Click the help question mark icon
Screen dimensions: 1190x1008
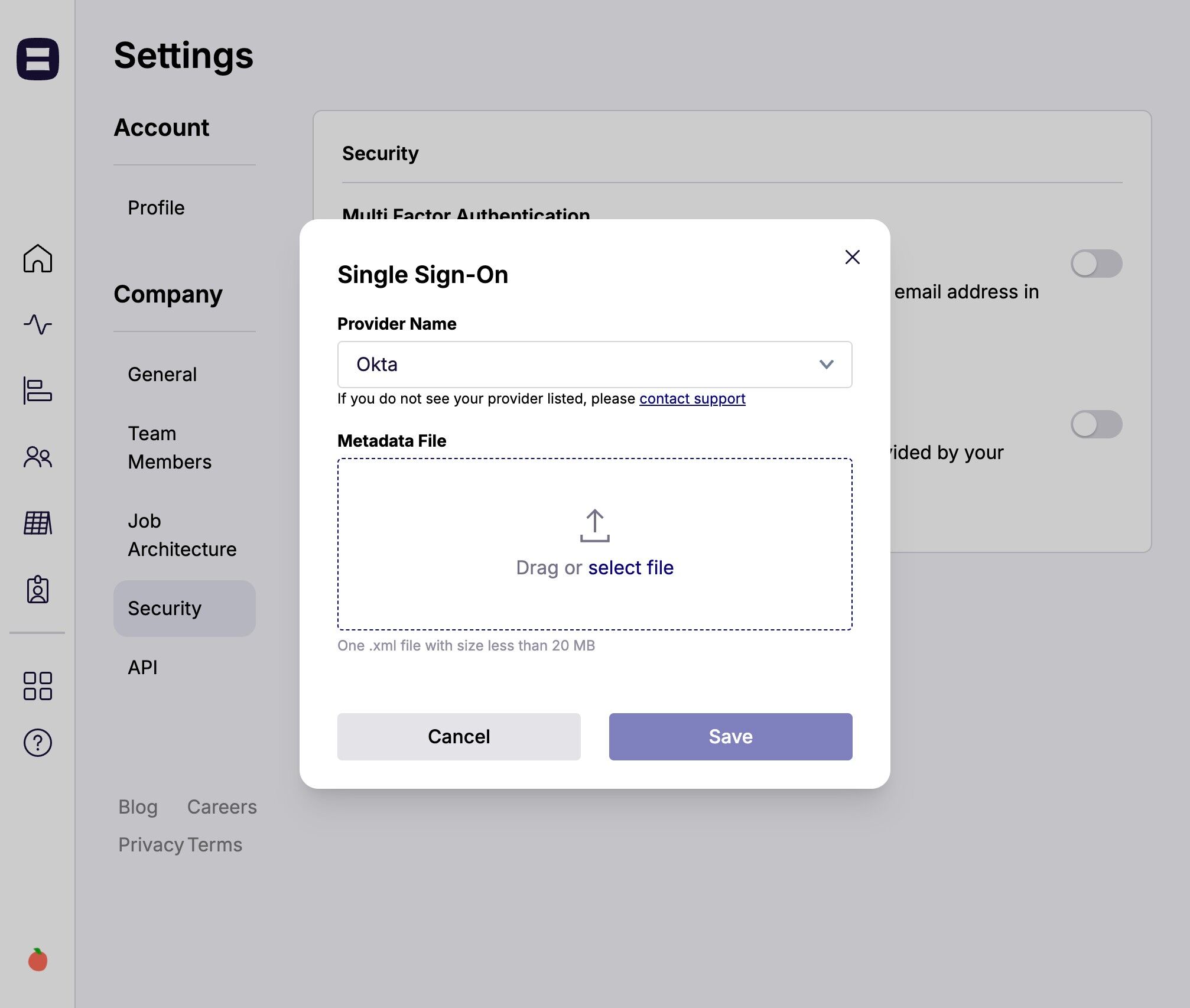pos(38,743)
